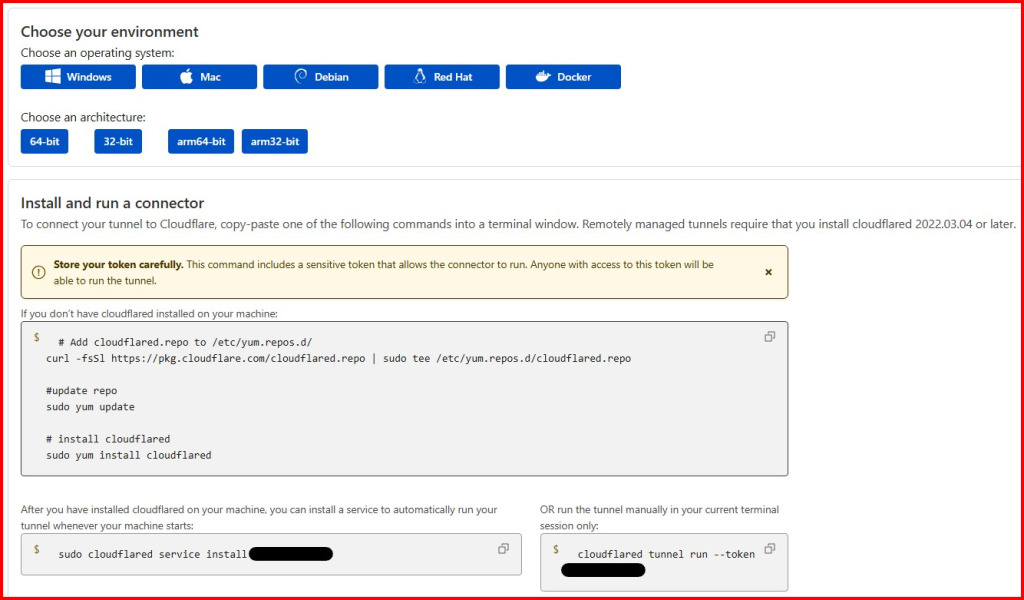The image size is (1024, 600).
Task: Choose the arm32-bit architecture
Action: coord(274,142)
